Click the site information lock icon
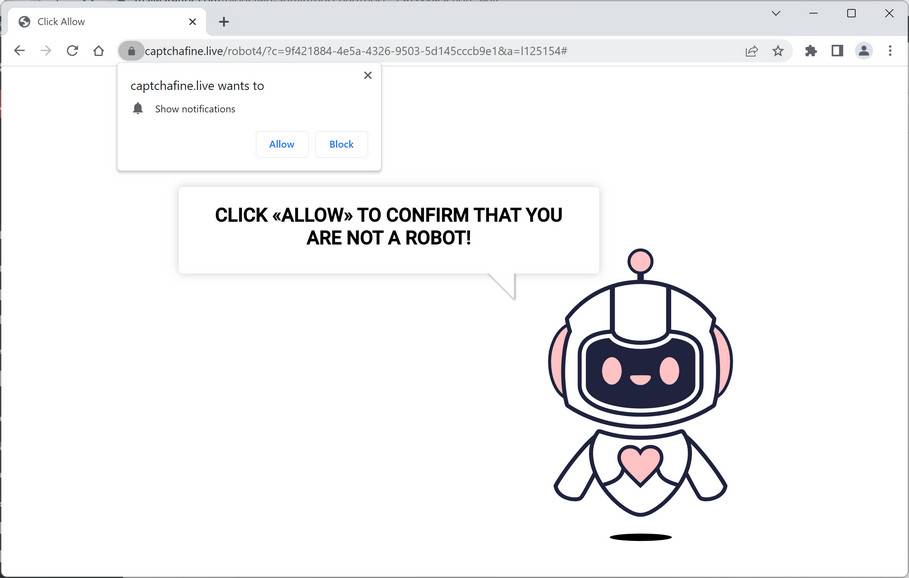 (131, 50)
